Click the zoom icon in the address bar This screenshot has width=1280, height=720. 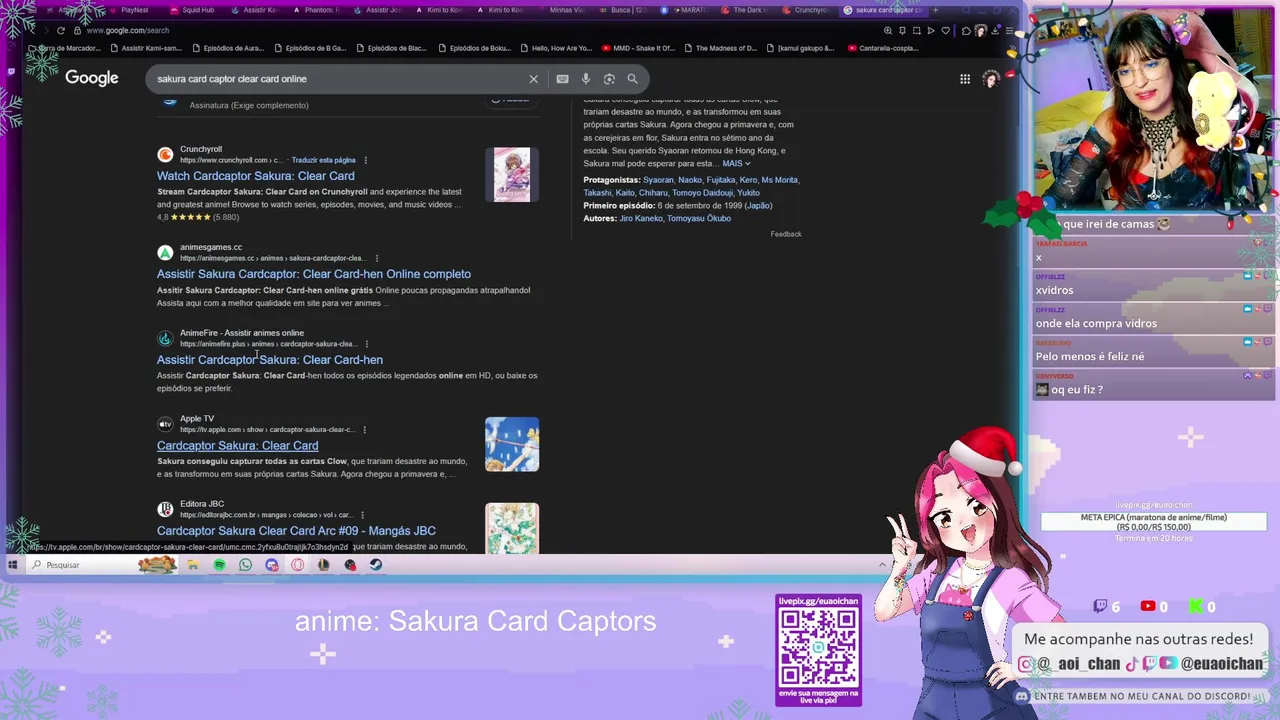click(x=888, y=30)
